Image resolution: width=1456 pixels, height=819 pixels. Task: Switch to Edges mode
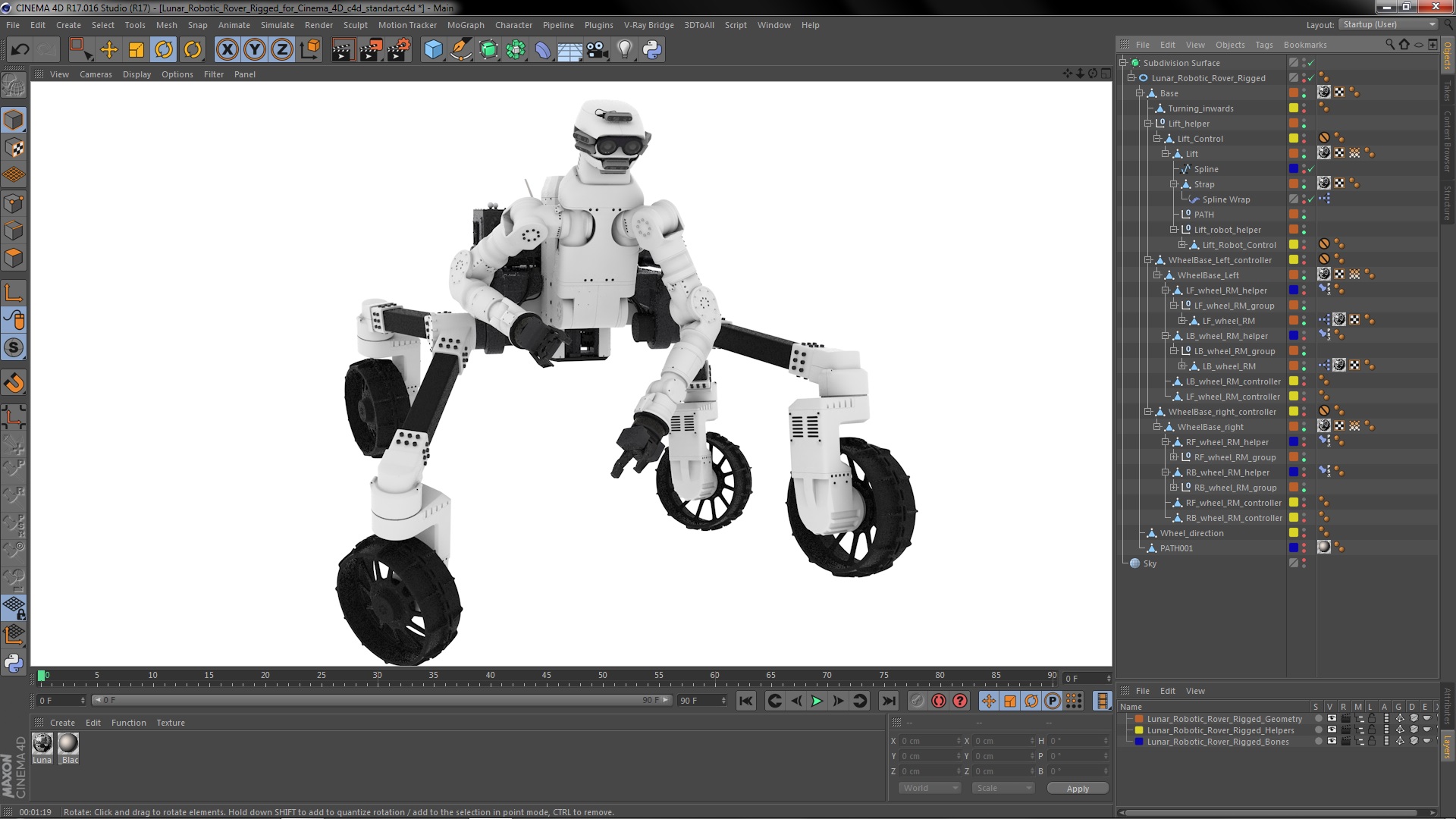(x=14, y=231)
